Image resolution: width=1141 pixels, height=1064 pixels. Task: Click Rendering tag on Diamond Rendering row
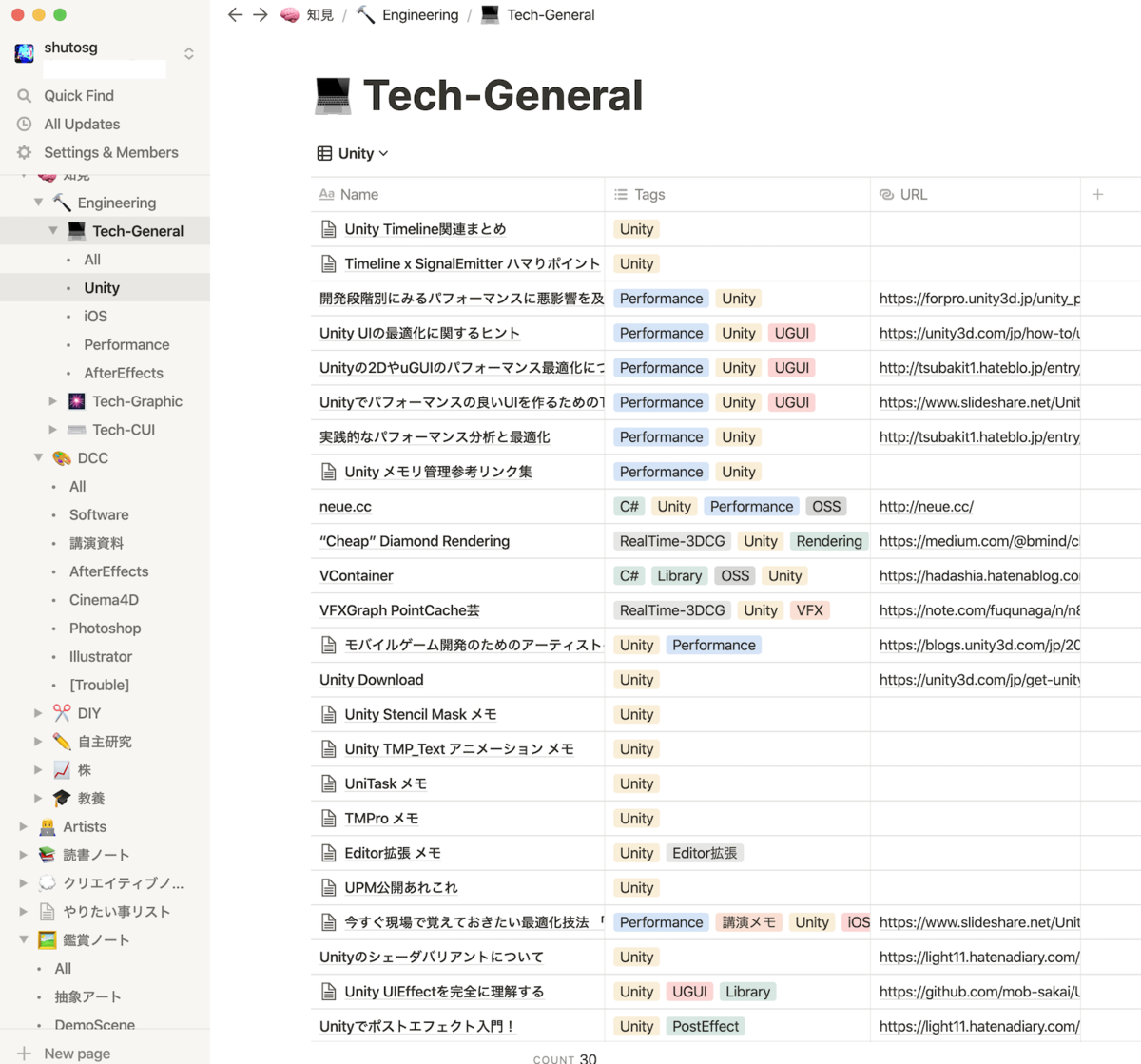(829, 541)
